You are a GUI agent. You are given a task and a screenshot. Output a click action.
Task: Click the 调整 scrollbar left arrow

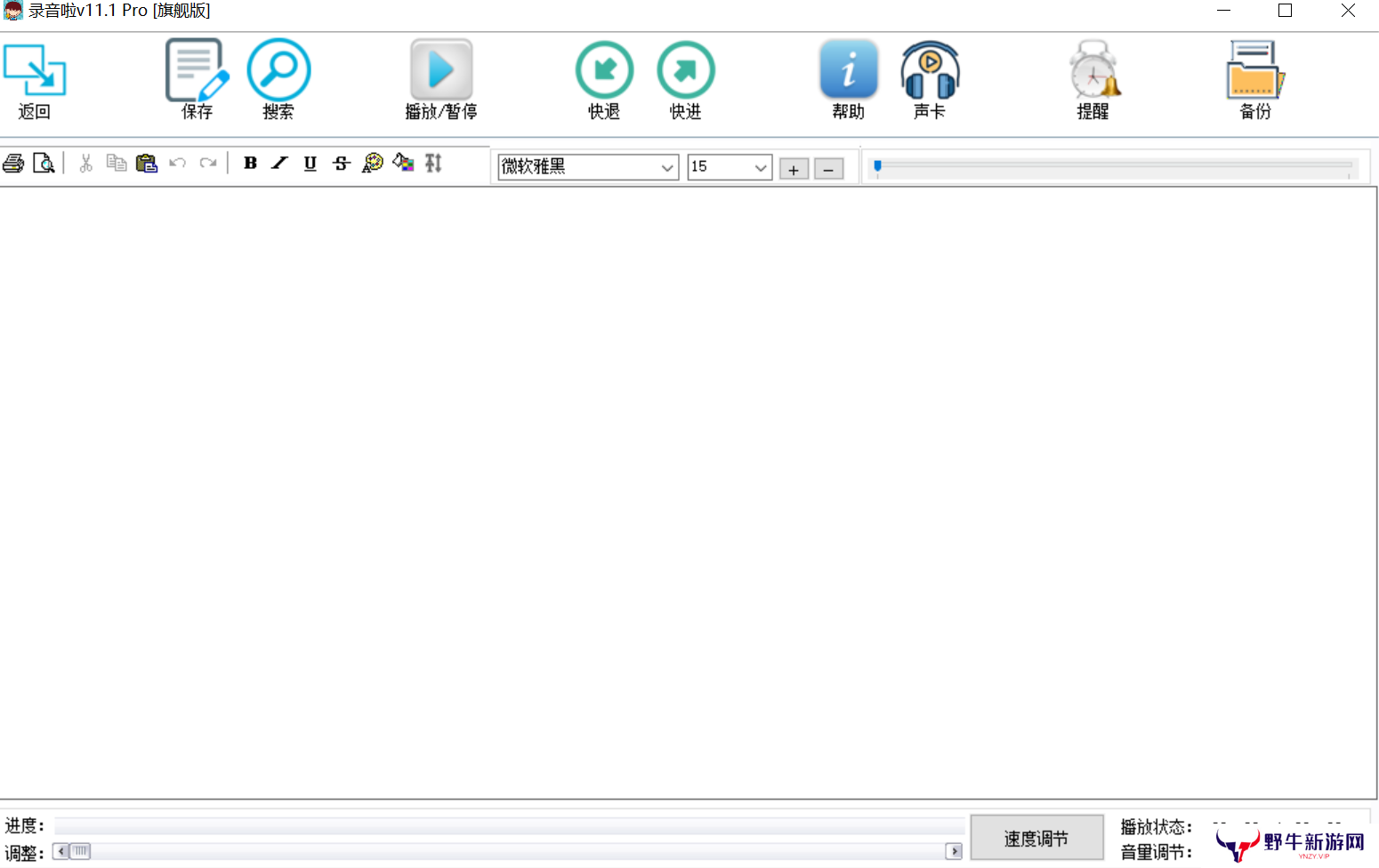[60, 852]
